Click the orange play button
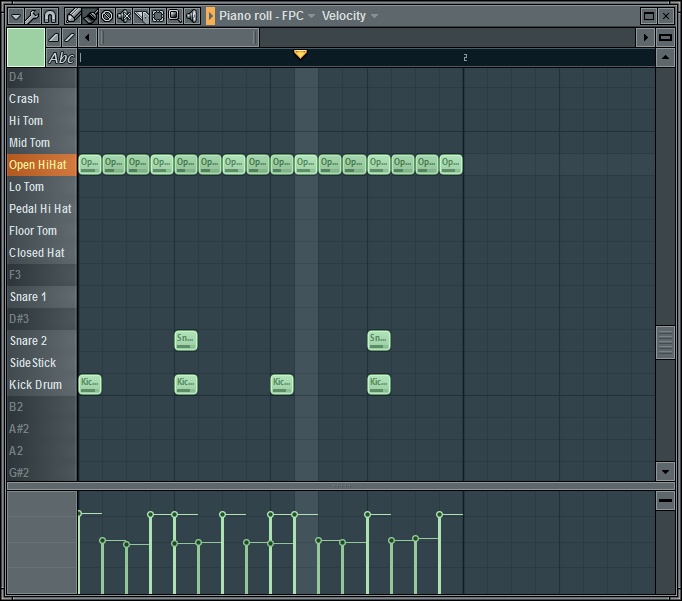The image size is (682, 601). click(x=211, y=17)
